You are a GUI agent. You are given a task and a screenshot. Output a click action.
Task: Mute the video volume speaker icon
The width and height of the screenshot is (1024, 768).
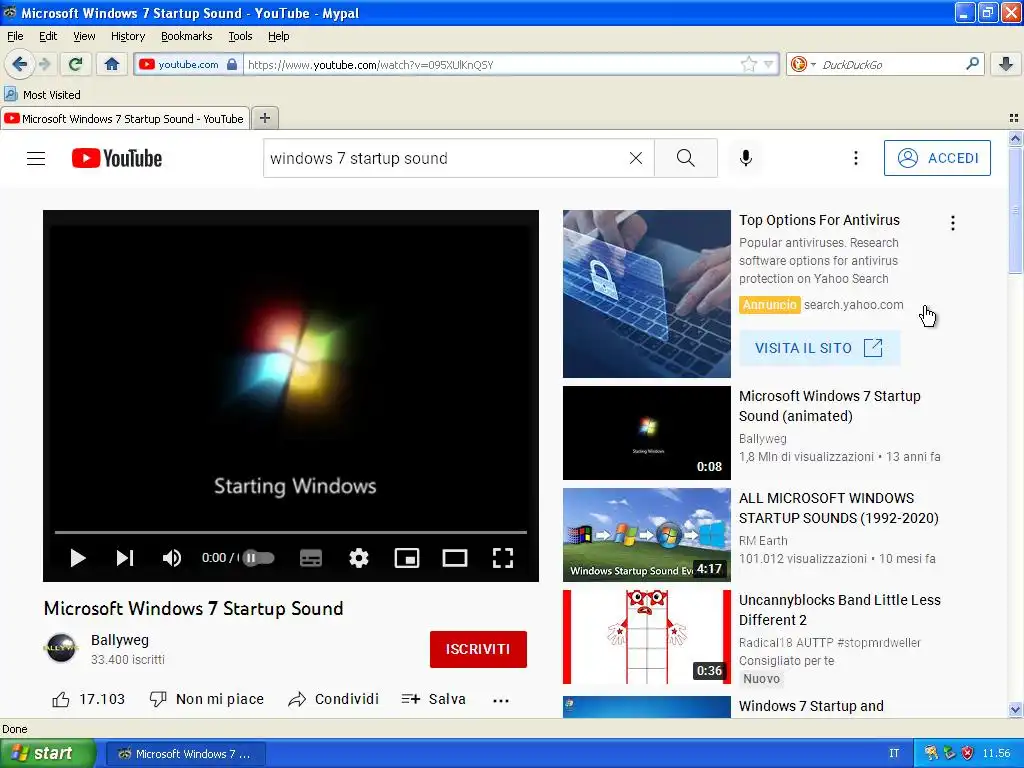point(172,558)
